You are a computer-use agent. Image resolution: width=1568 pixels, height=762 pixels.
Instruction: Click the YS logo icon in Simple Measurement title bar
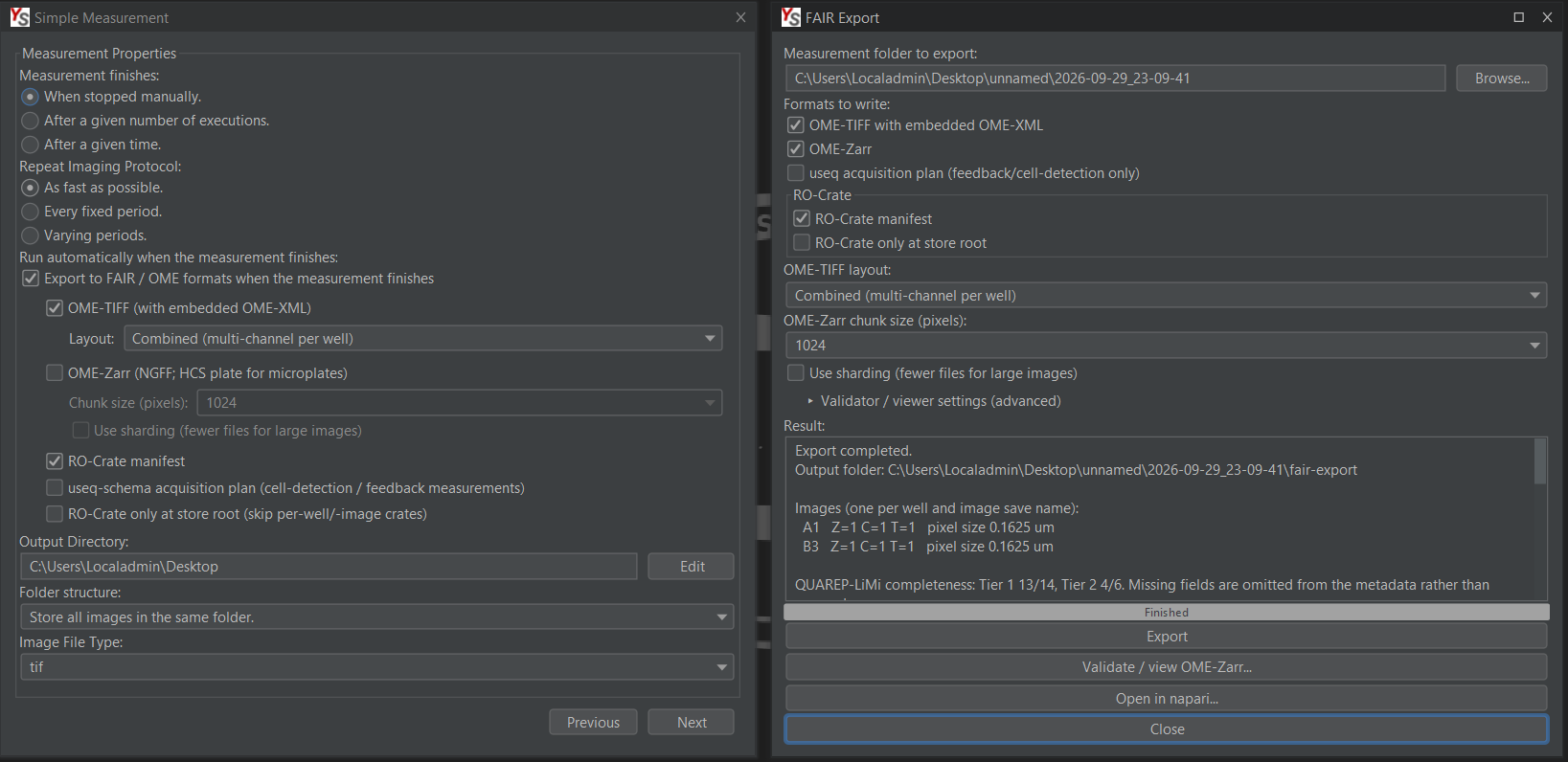(x=20, y=17)
